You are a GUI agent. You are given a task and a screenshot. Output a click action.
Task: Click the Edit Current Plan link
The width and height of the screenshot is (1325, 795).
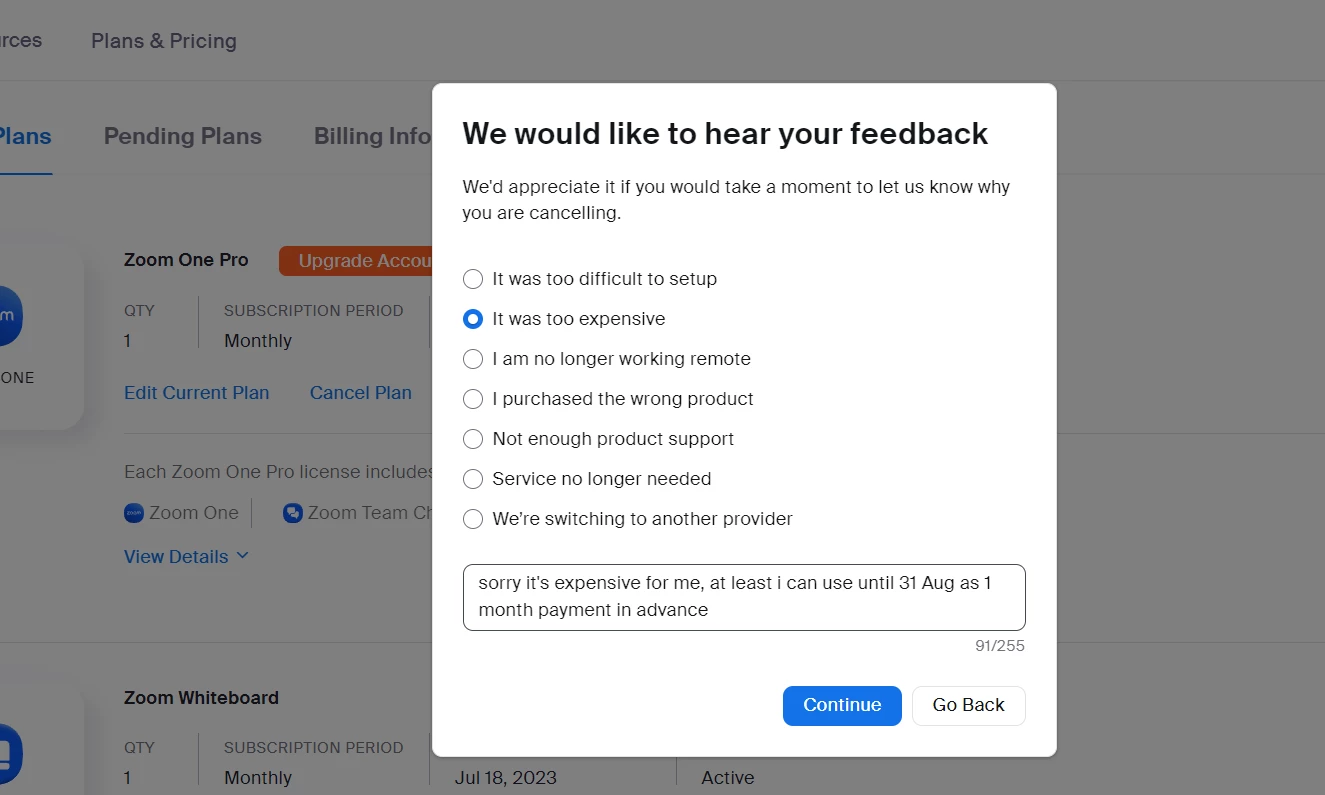tap(197, 393)
